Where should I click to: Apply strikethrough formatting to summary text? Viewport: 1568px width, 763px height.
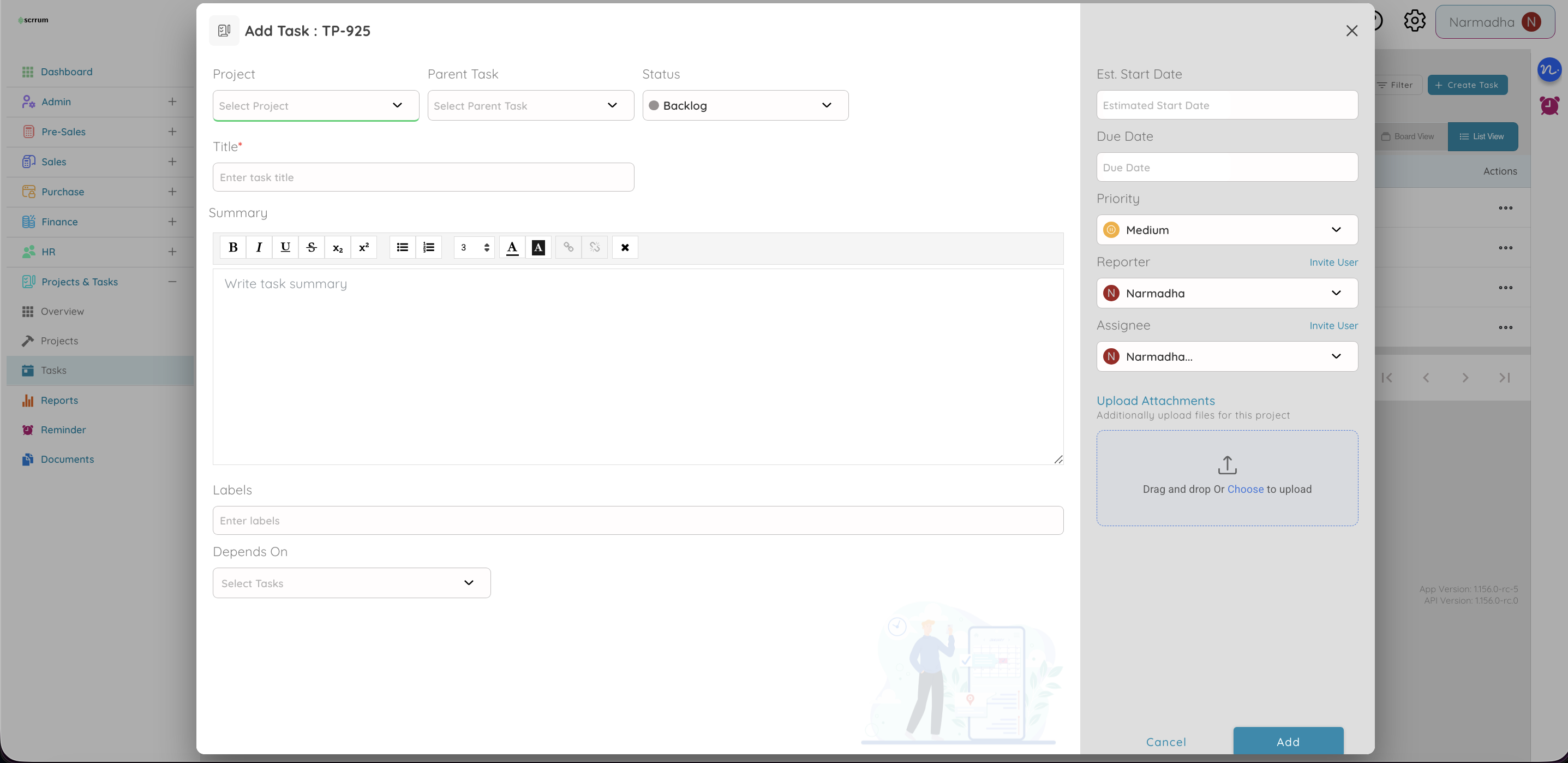pyautogui.click(x=311, y=247)
